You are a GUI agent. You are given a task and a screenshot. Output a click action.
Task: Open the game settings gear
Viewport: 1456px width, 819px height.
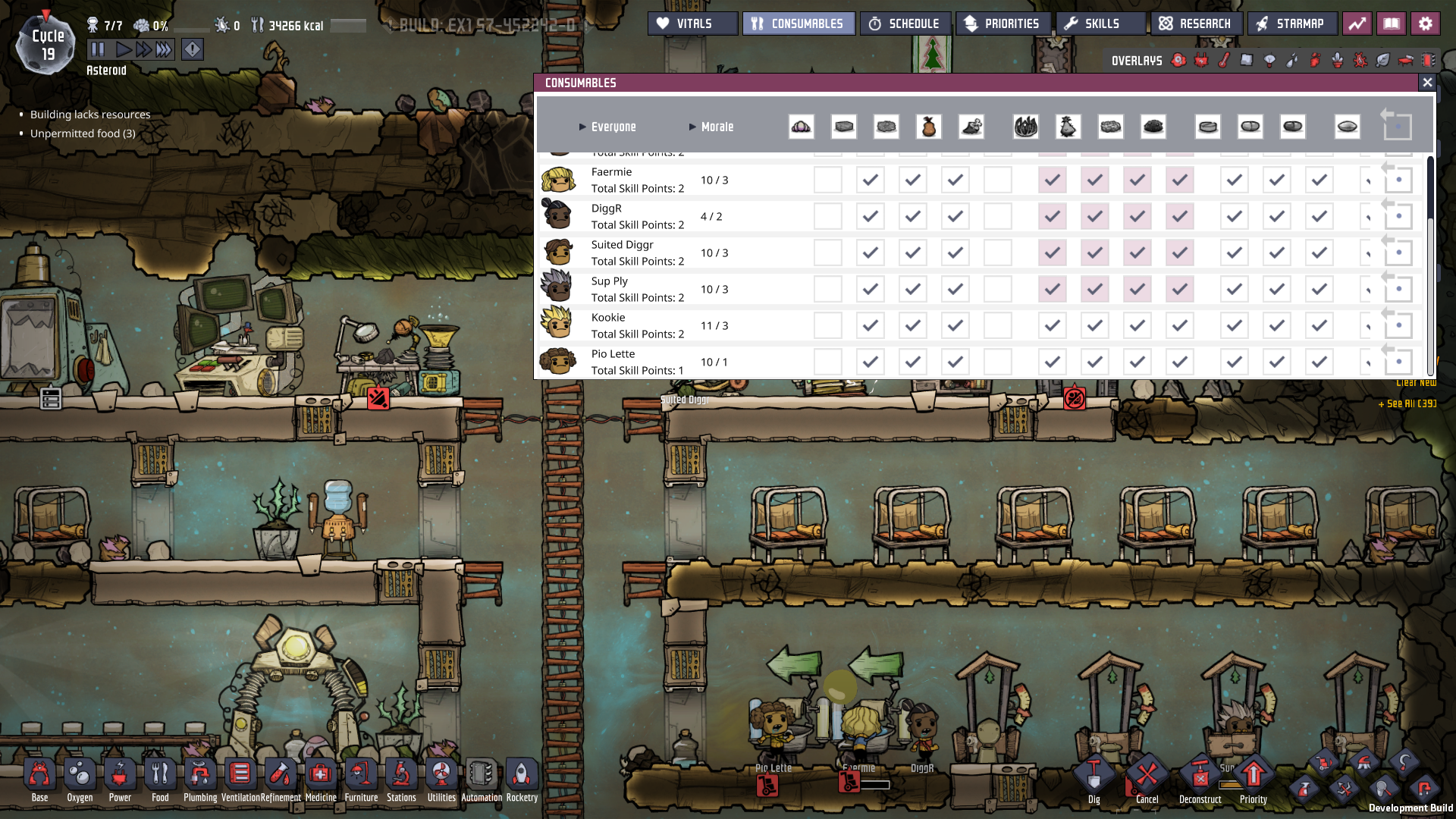coord(1426,24)
